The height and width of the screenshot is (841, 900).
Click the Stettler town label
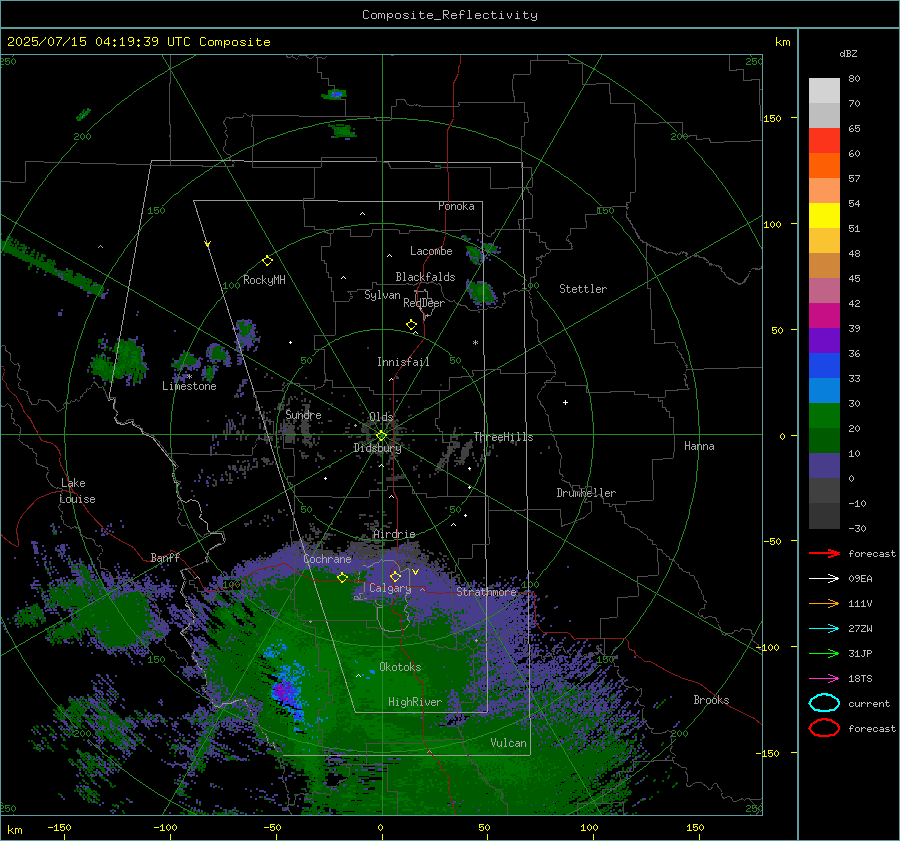[x=583, y=289]
